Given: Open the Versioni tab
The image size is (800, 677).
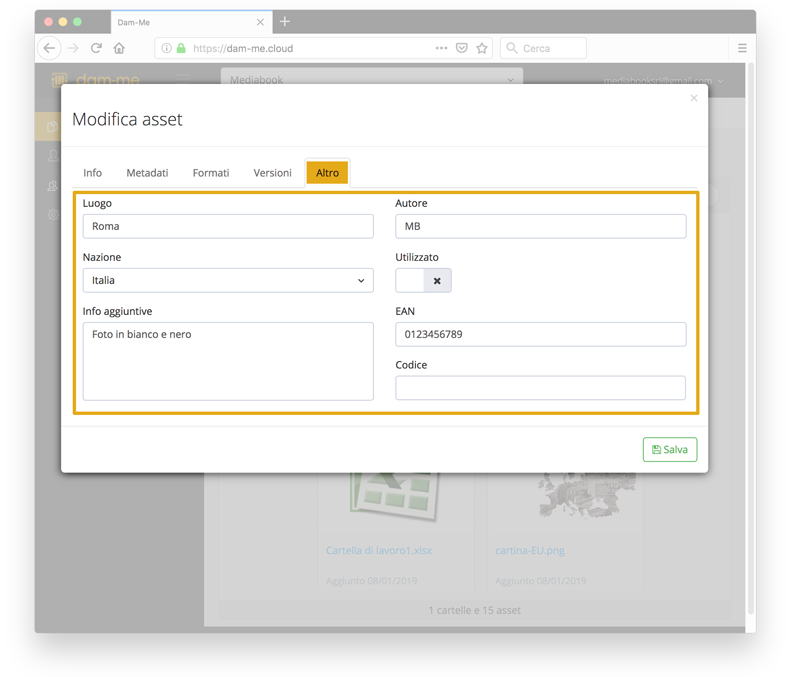Looking at the screenshot, I should coord(272,173).
